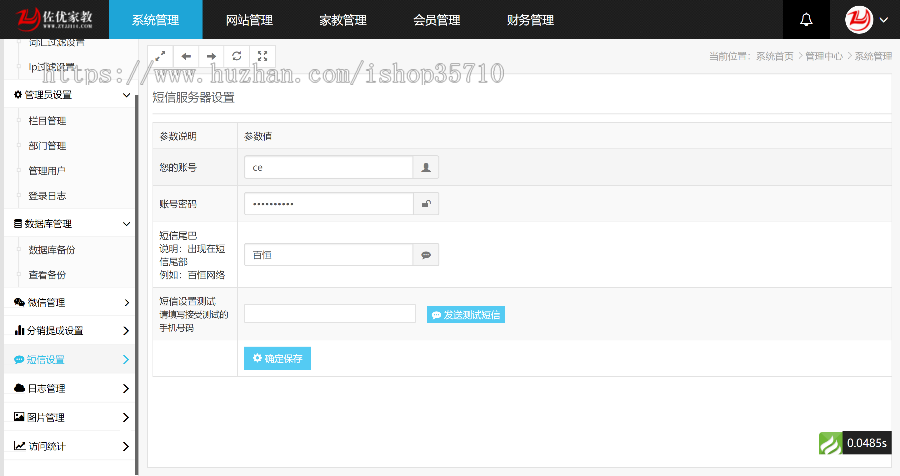The image size is (900, 476).
Task: Expand the 短信设置 menu
Action: tap(69, 359)
